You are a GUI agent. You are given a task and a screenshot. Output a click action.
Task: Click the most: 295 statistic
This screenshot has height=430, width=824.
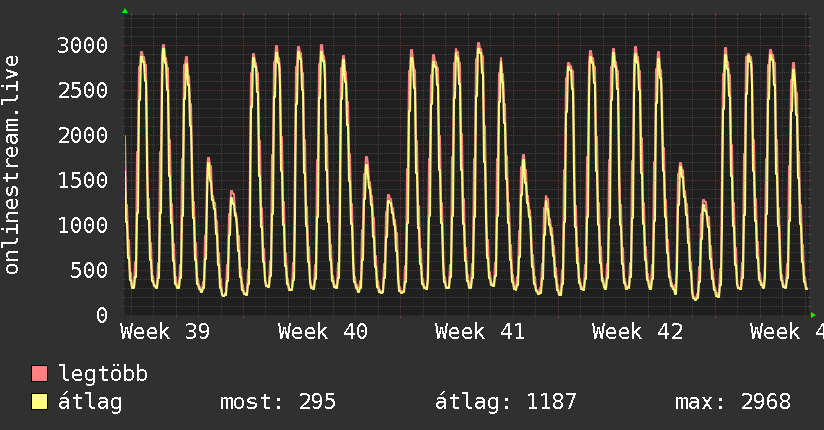click(277, 402)
